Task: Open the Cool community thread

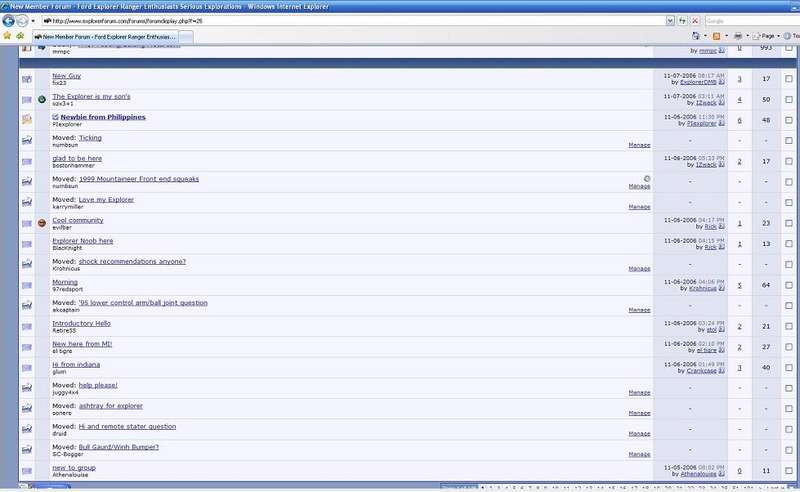Action: tap(78, 220)
